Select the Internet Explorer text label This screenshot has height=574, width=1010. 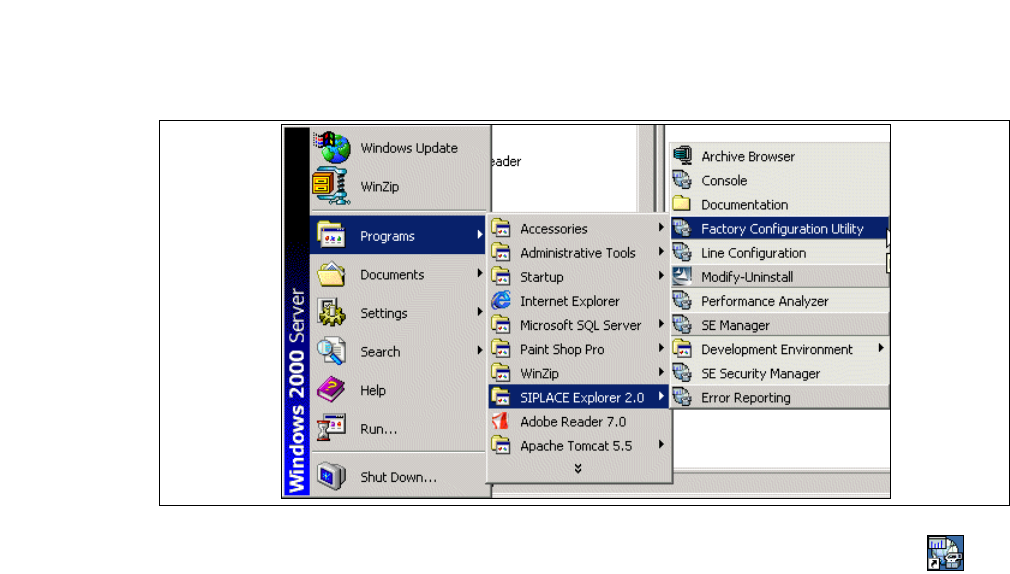click(x=570, y=301)
